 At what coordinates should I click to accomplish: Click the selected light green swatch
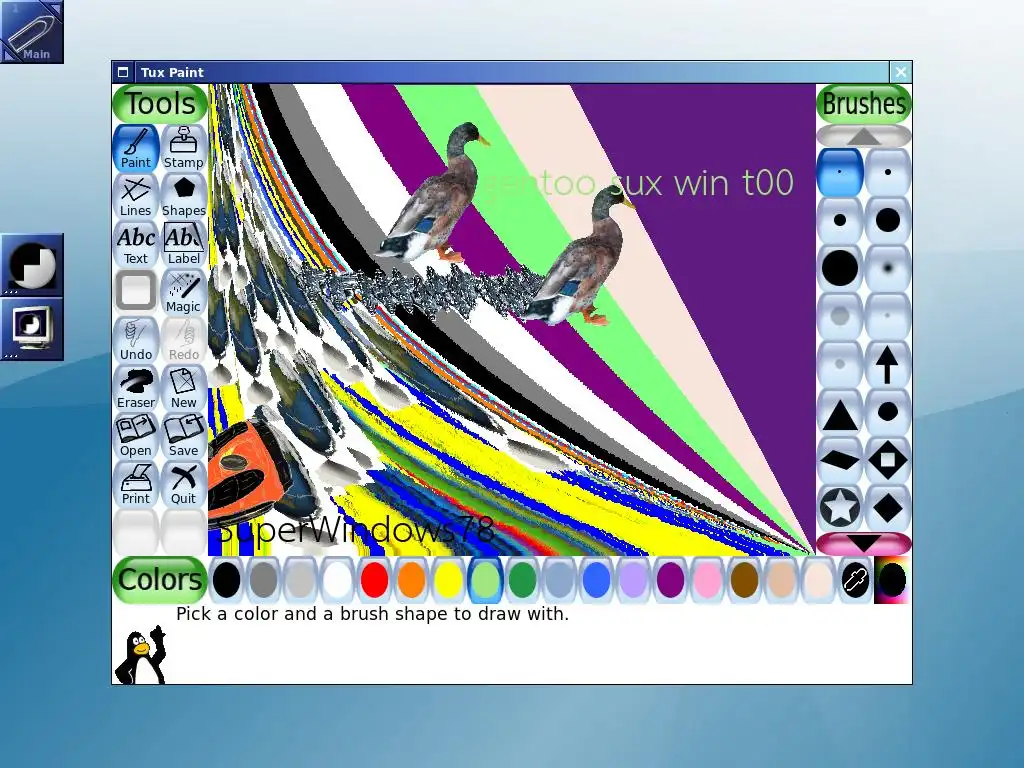click(485, 579)
